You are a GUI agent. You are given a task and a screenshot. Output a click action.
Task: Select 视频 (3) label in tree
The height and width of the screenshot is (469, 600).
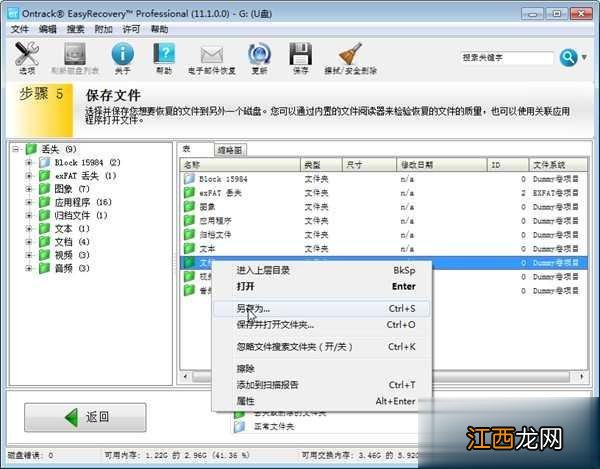72,255
